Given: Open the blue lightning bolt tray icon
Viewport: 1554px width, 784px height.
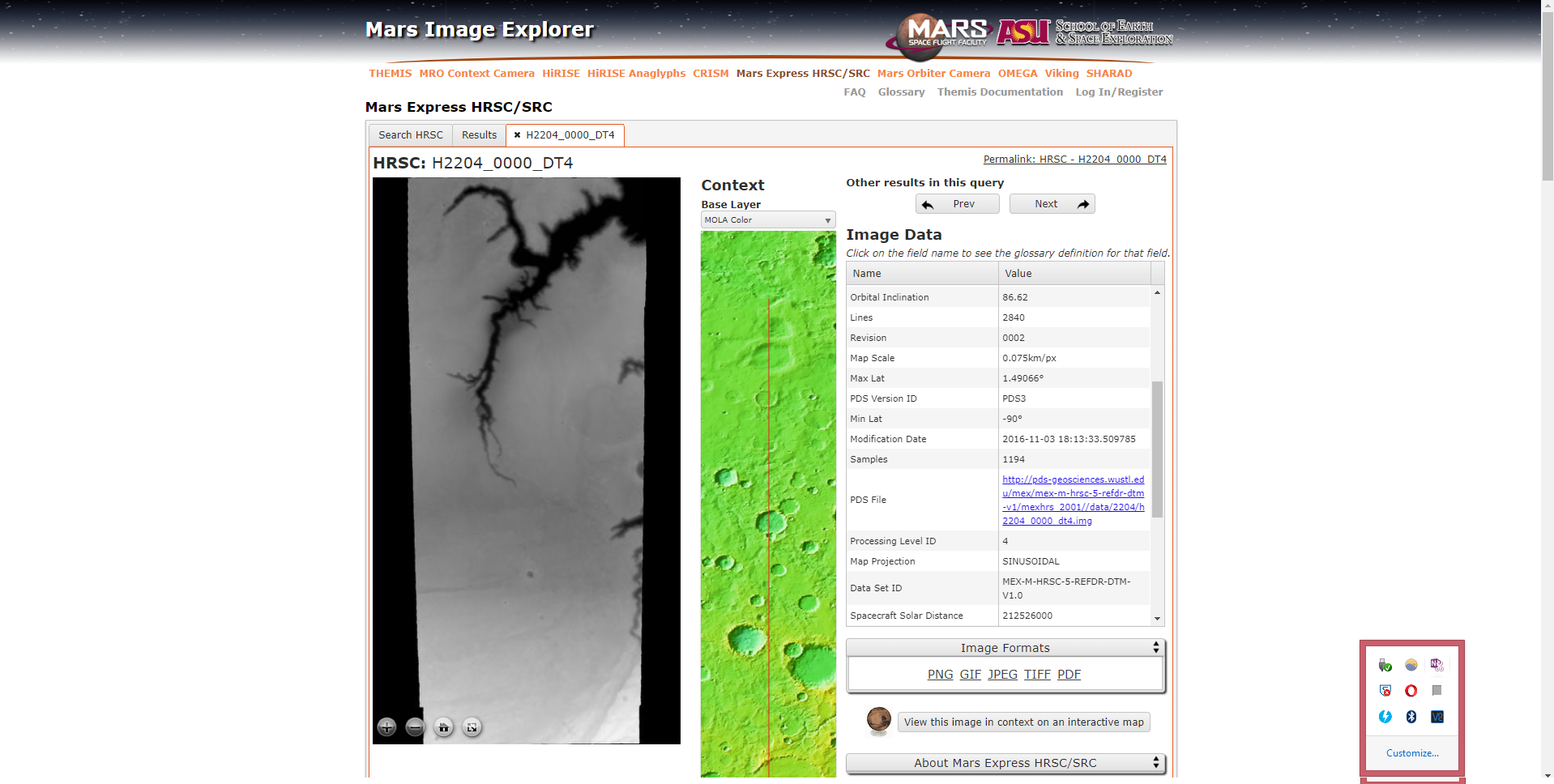Looking at the screenshot, I should [x=1385, y=717].
